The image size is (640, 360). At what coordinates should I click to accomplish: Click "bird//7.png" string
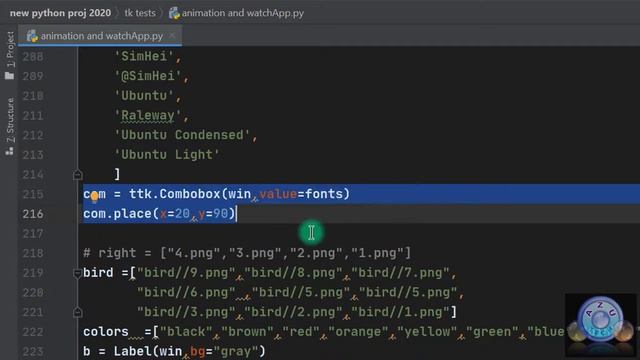click(x=400, y=273)
